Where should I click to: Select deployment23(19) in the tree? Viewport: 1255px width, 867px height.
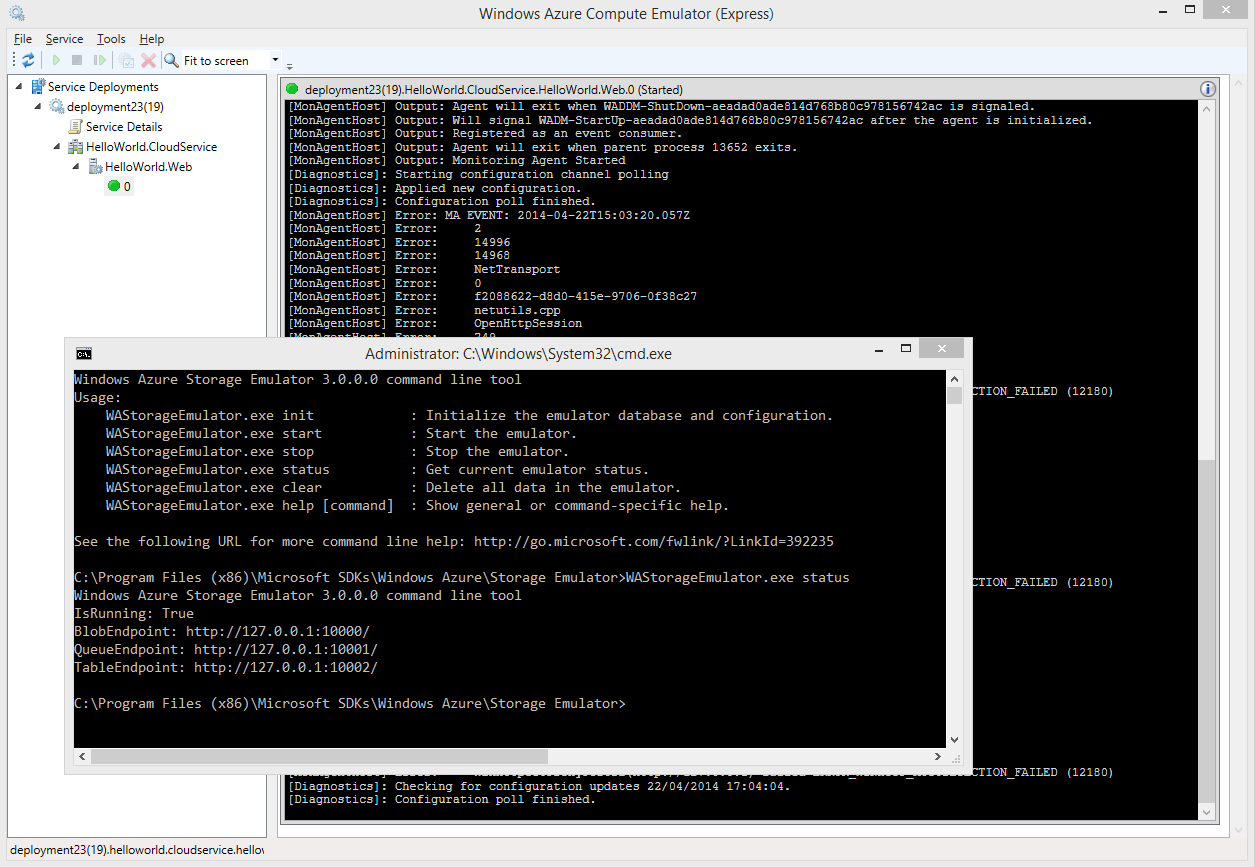(115, 107)
